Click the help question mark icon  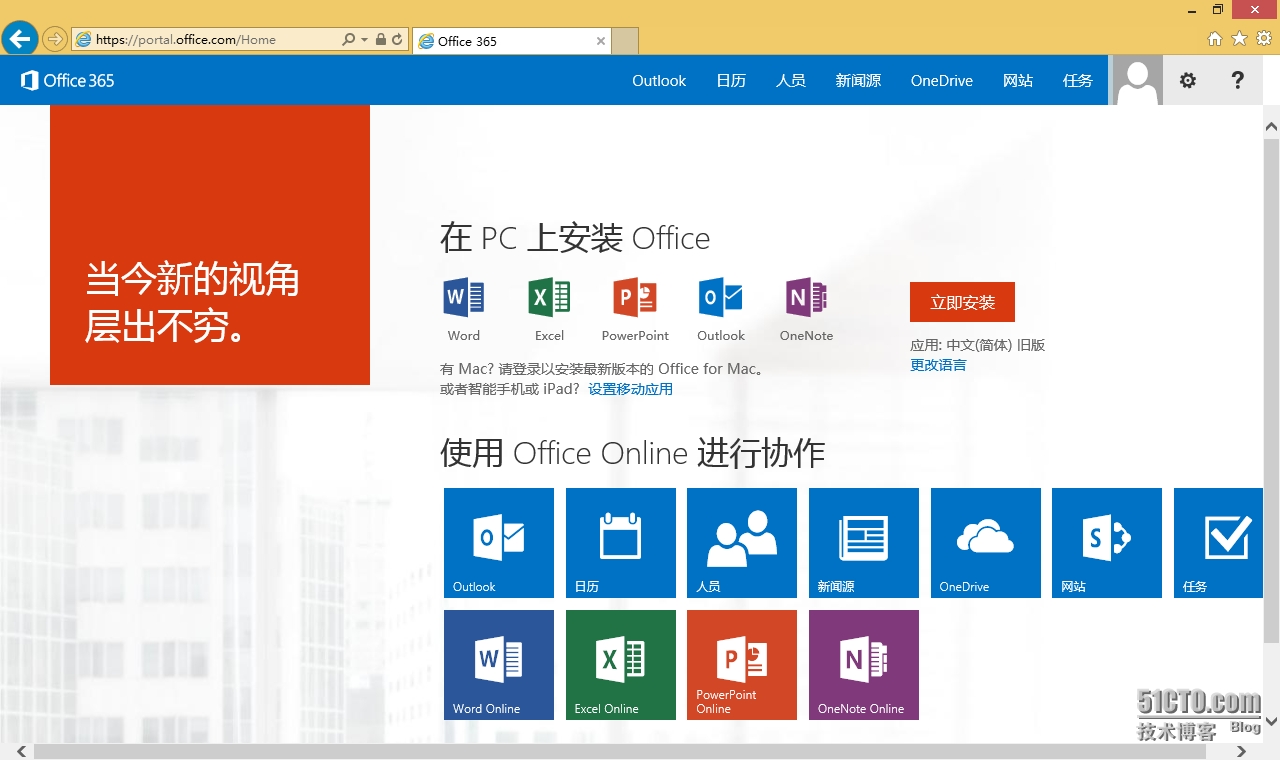coord(1237,81)
